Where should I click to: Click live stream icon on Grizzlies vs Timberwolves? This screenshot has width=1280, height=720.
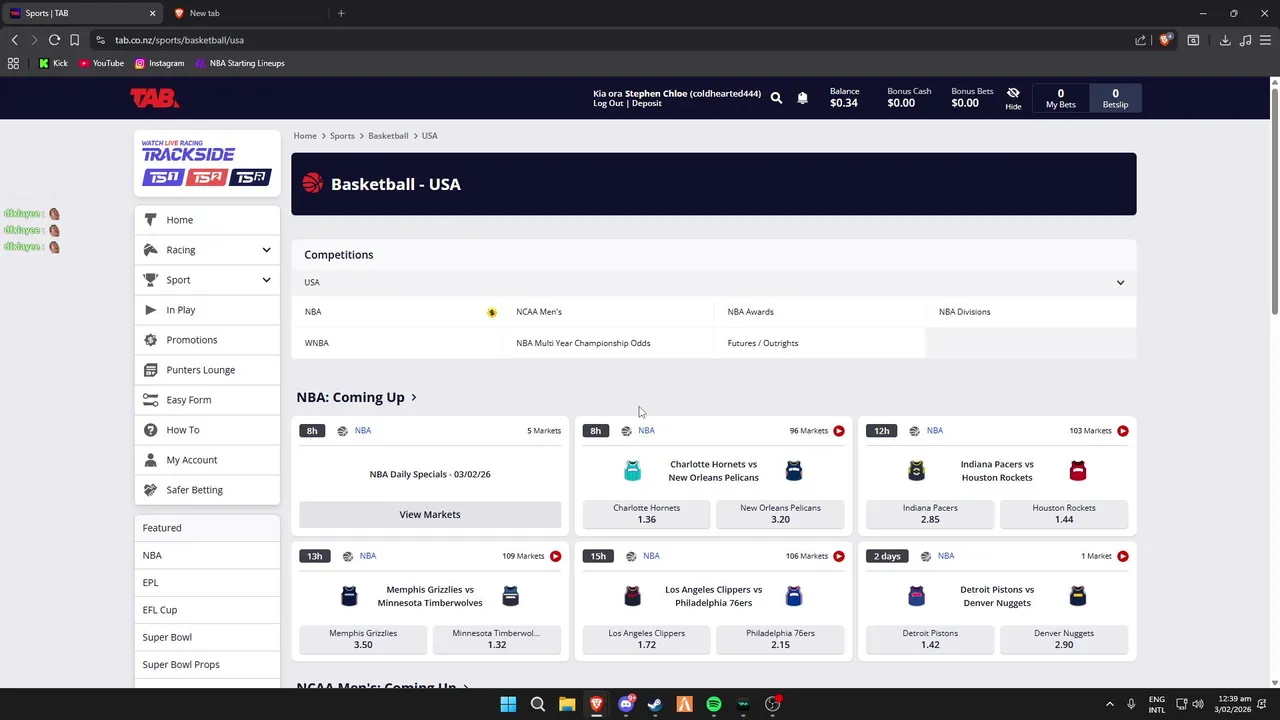click(555, 556)
